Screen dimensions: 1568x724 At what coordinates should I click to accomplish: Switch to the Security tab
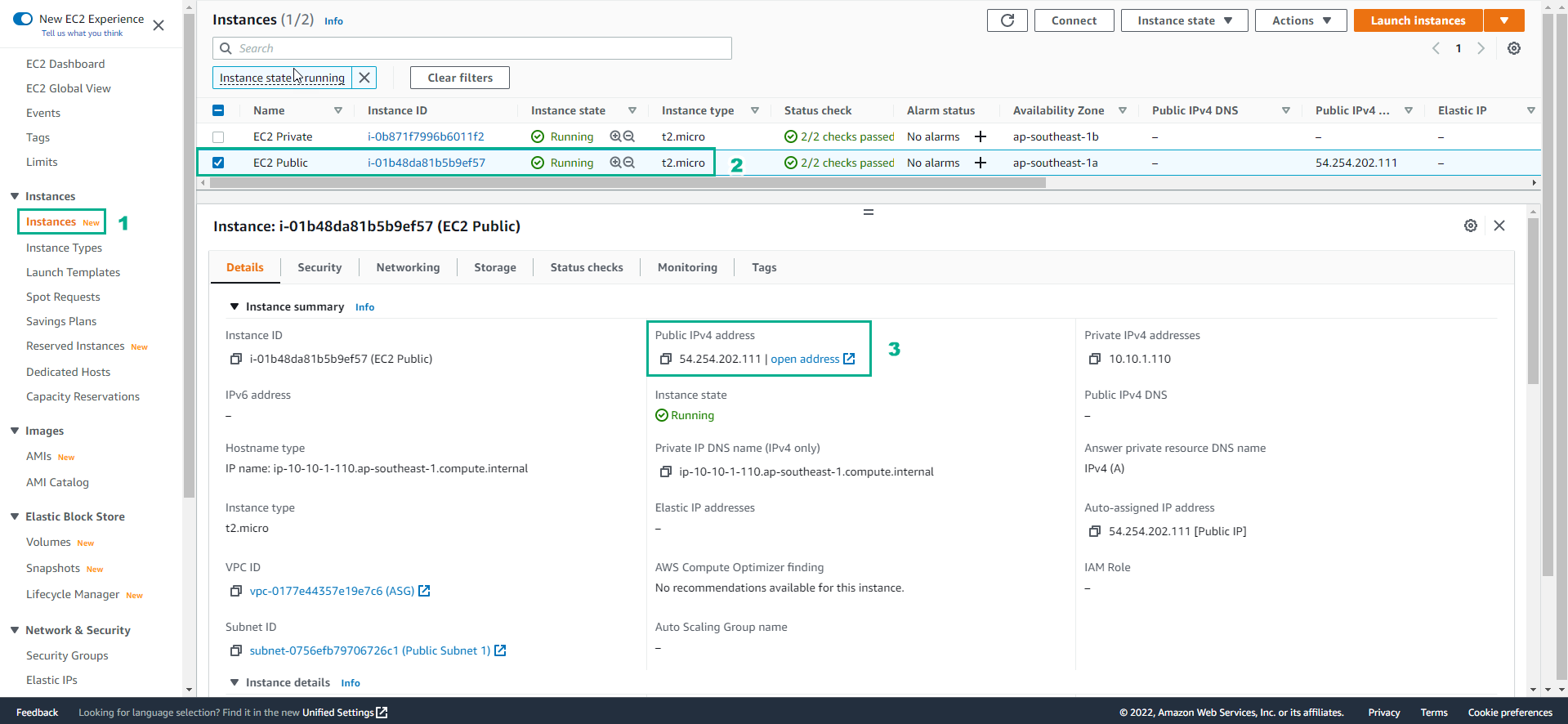click(319, 267)
